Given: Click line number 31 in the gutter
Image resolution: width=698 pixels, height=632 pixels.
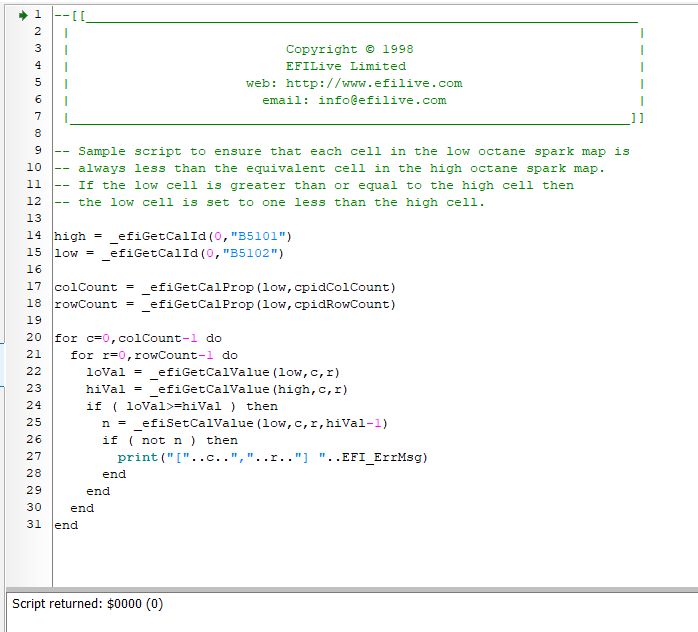Looking at the screenshot, I should coord(34,524).
